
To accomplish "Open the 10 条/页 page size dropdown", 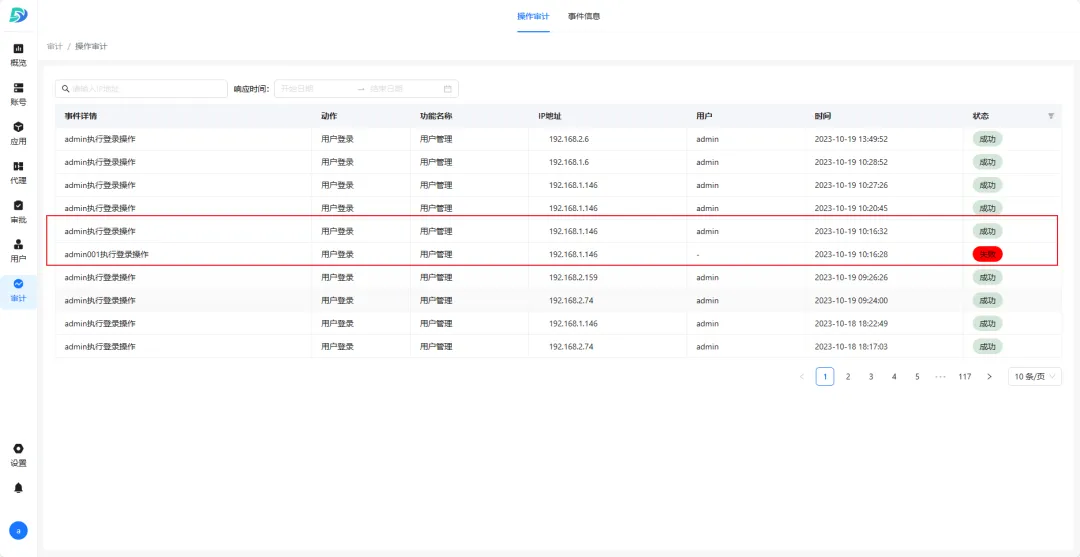I will point(1035,377).
